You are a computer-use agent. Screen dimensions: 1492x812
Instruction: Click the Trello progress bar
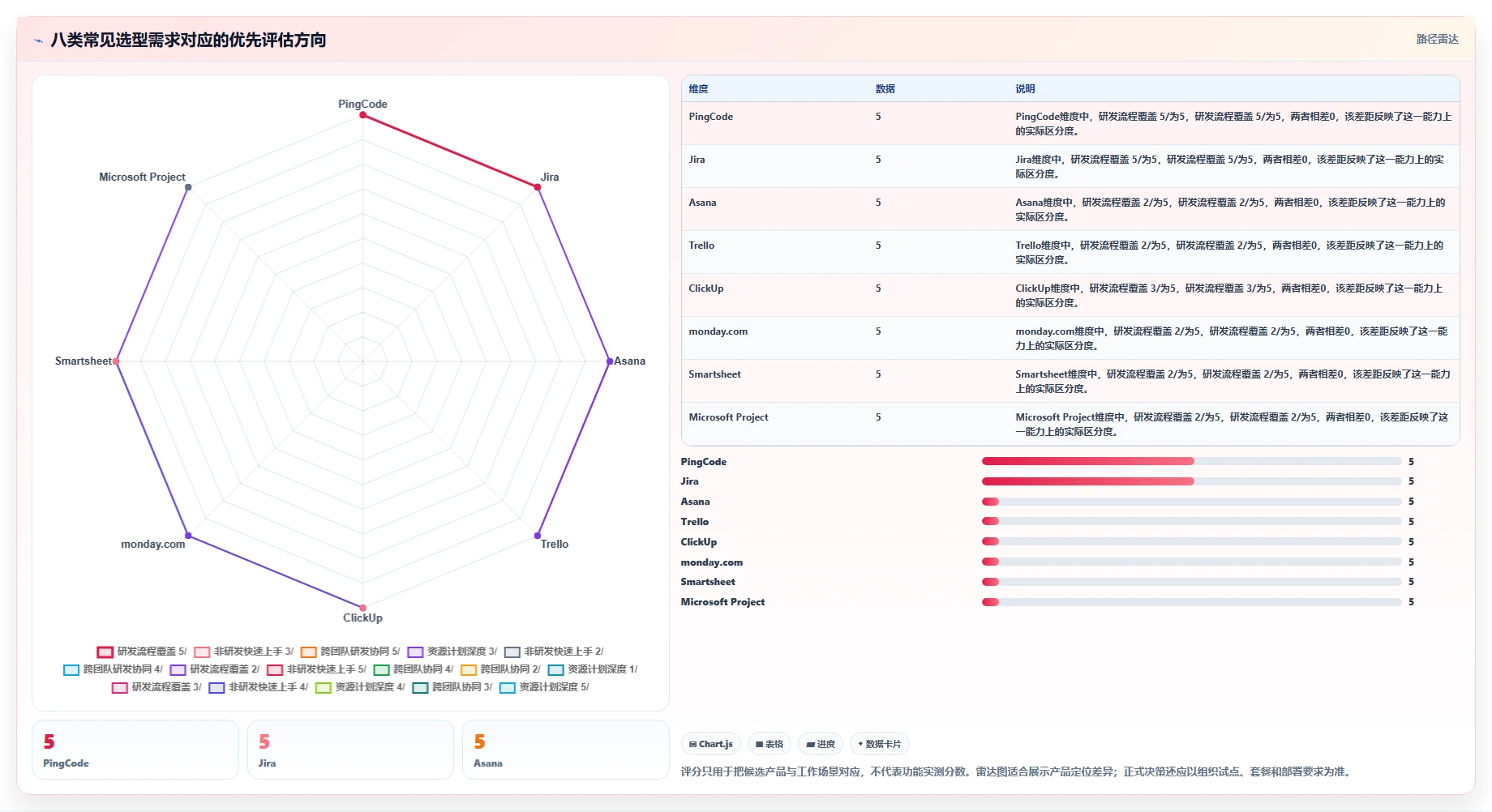click(x=1191, y=521)
